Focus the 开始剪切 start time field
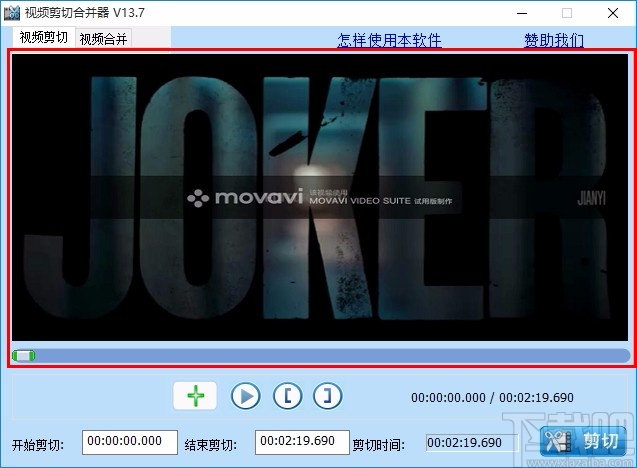Viewport: 637px width, 468px height. click(130, 442)
